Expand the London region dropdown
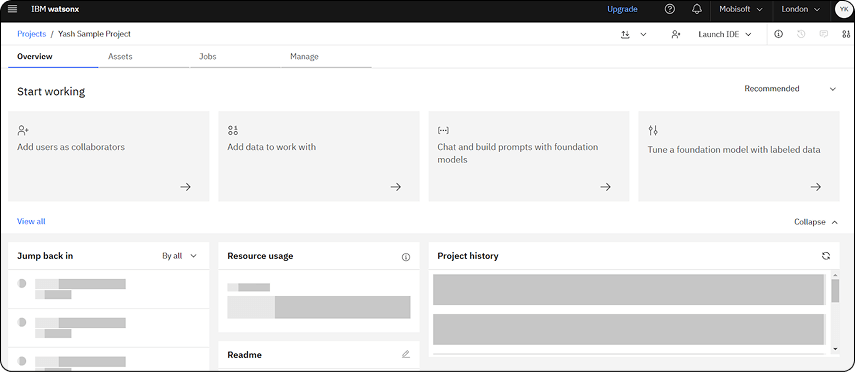 coord(800,9)
